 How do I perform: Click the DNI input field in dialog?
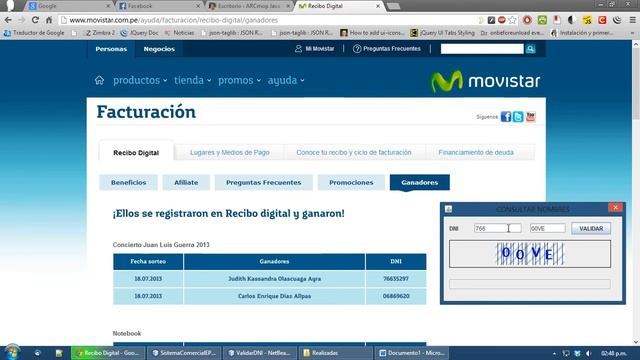498,229
